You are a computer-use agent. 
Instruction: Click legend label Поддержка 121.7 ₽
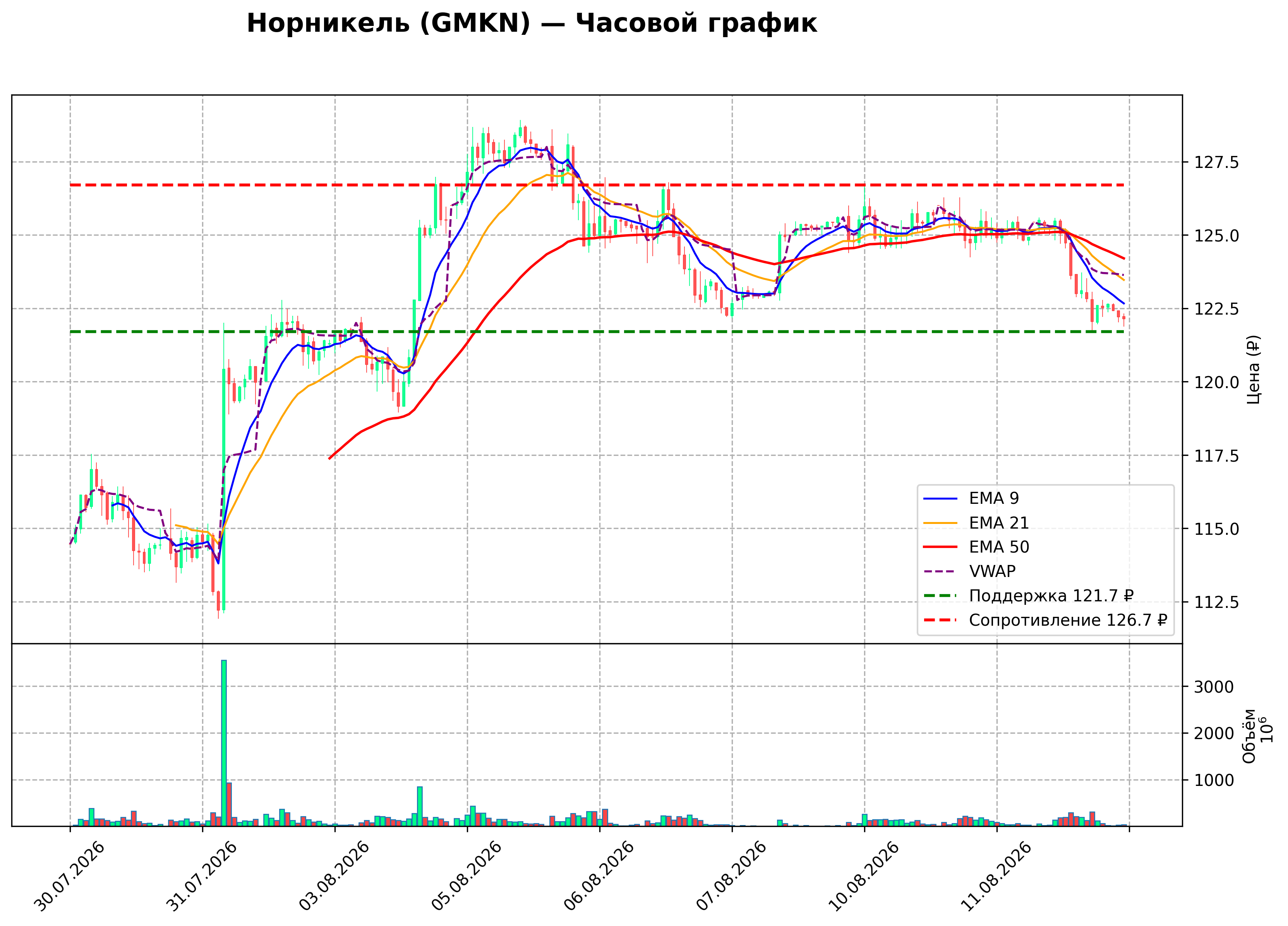(x=1051, y=596)
